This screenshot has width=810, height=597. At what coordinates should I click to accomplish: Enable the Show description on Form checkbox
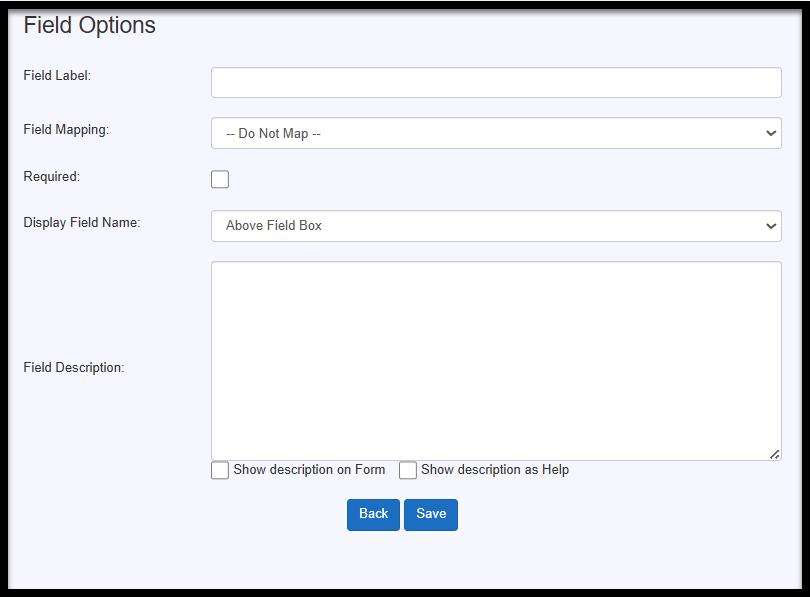coord(220,470)
